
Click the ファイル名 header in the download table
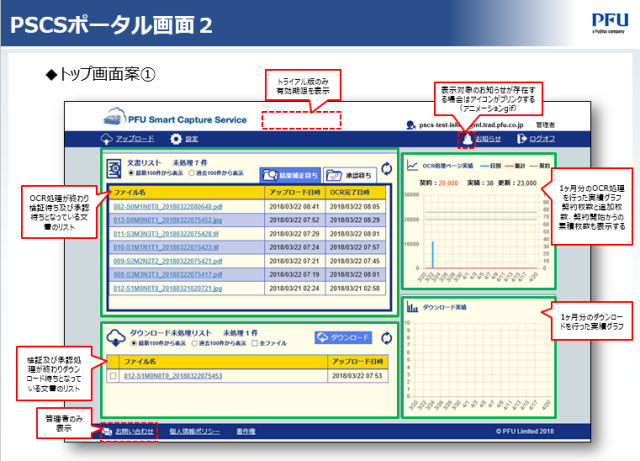point(223,362)
